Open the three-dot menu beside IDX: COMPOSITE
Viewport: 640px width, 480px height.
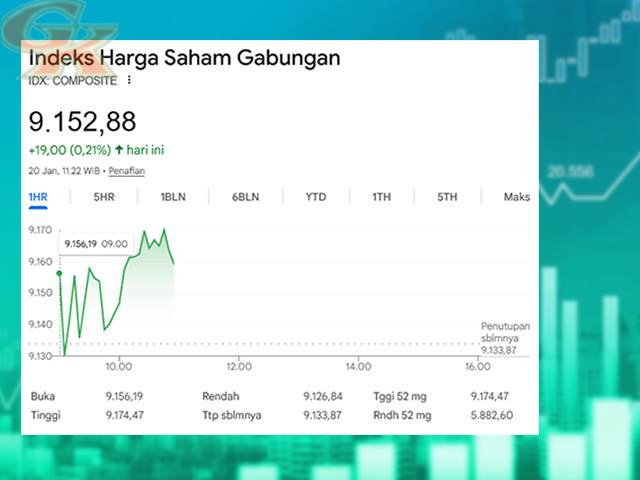coord(129,80)
